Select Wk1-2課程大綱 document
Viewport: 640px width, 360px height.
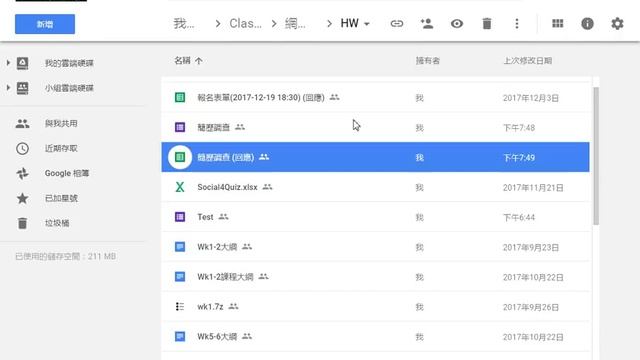pyautogui.click(x=376, y=277)
